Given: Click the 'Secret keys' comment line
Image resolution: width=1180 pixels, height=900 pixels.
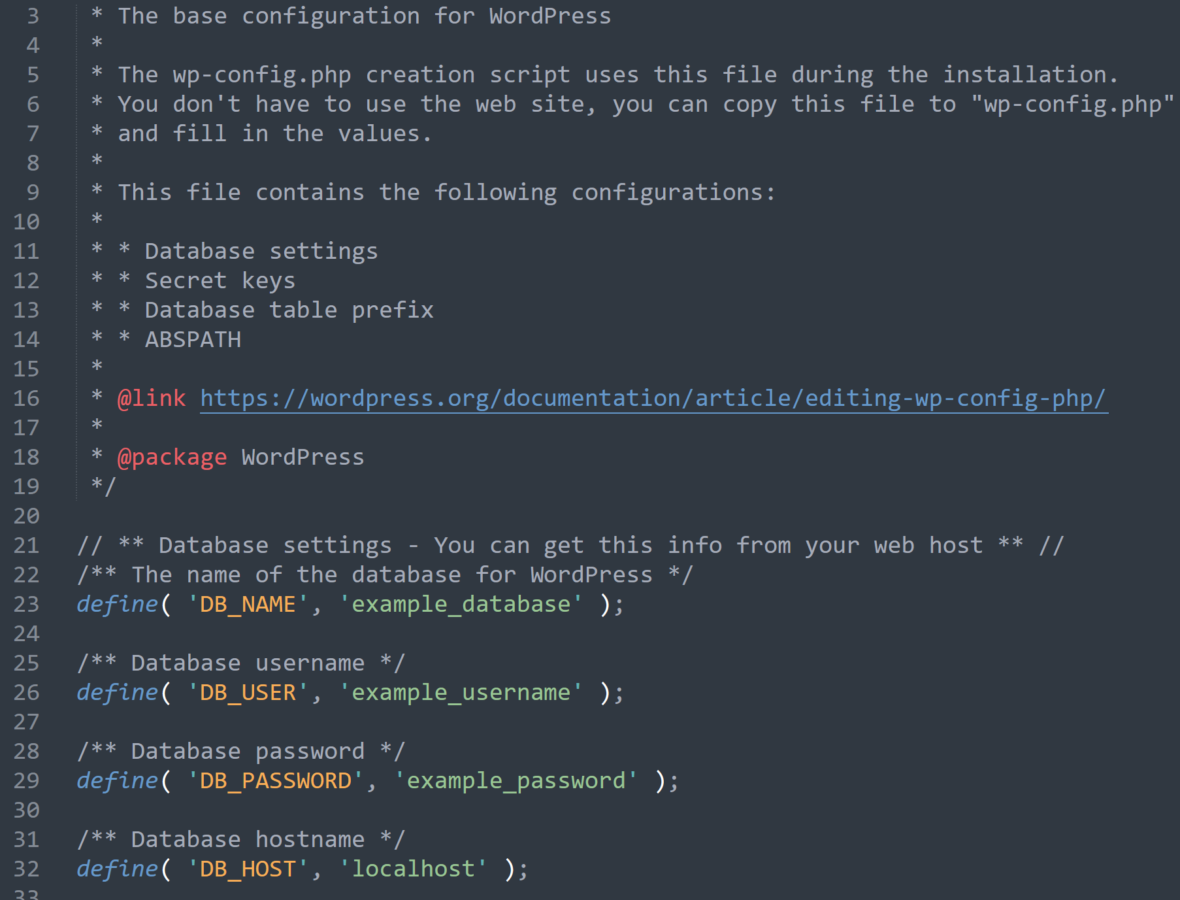Looking at the screenshot, I should pos(193,281).
